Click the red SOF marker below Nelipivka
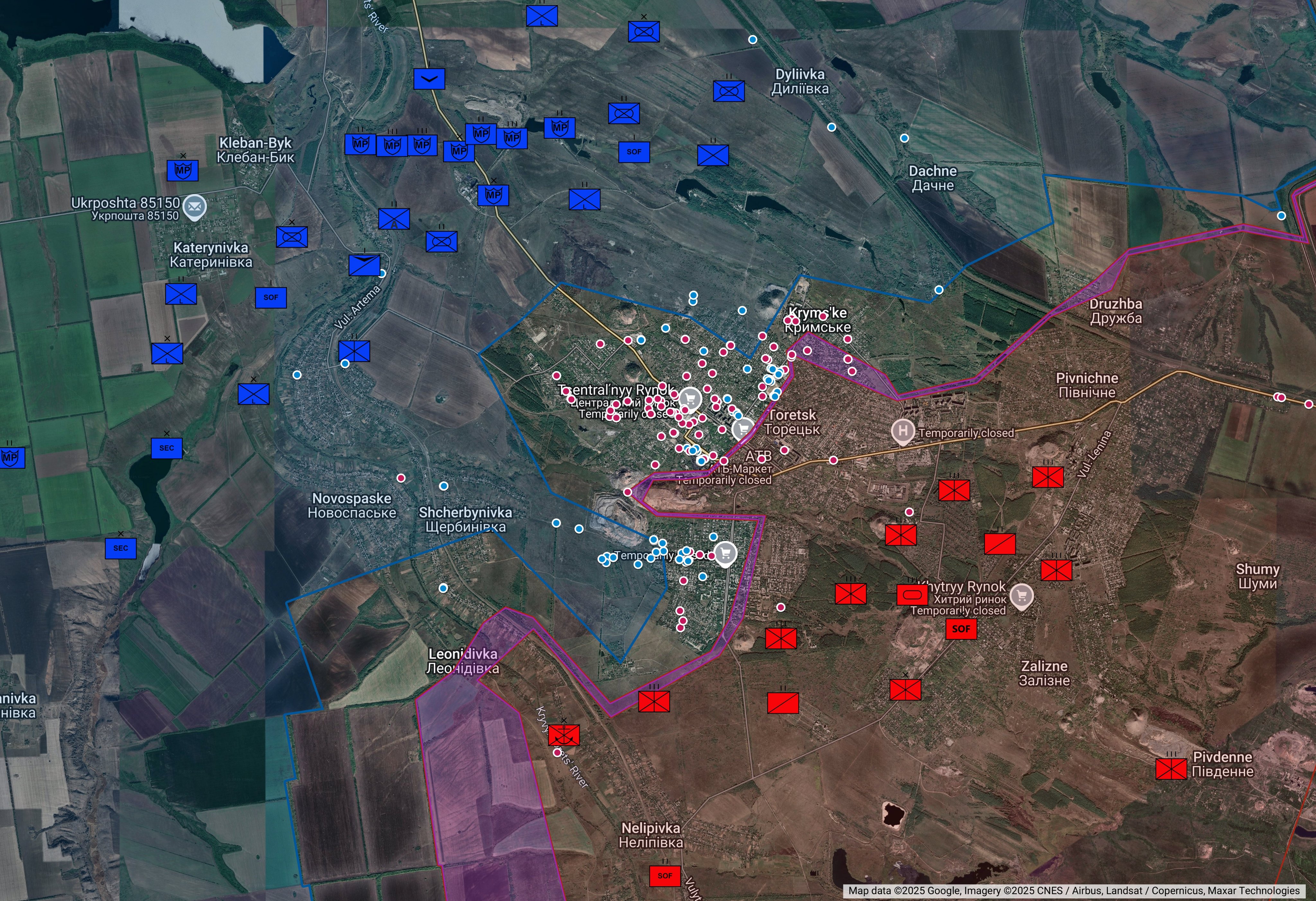 click(665, 876)
